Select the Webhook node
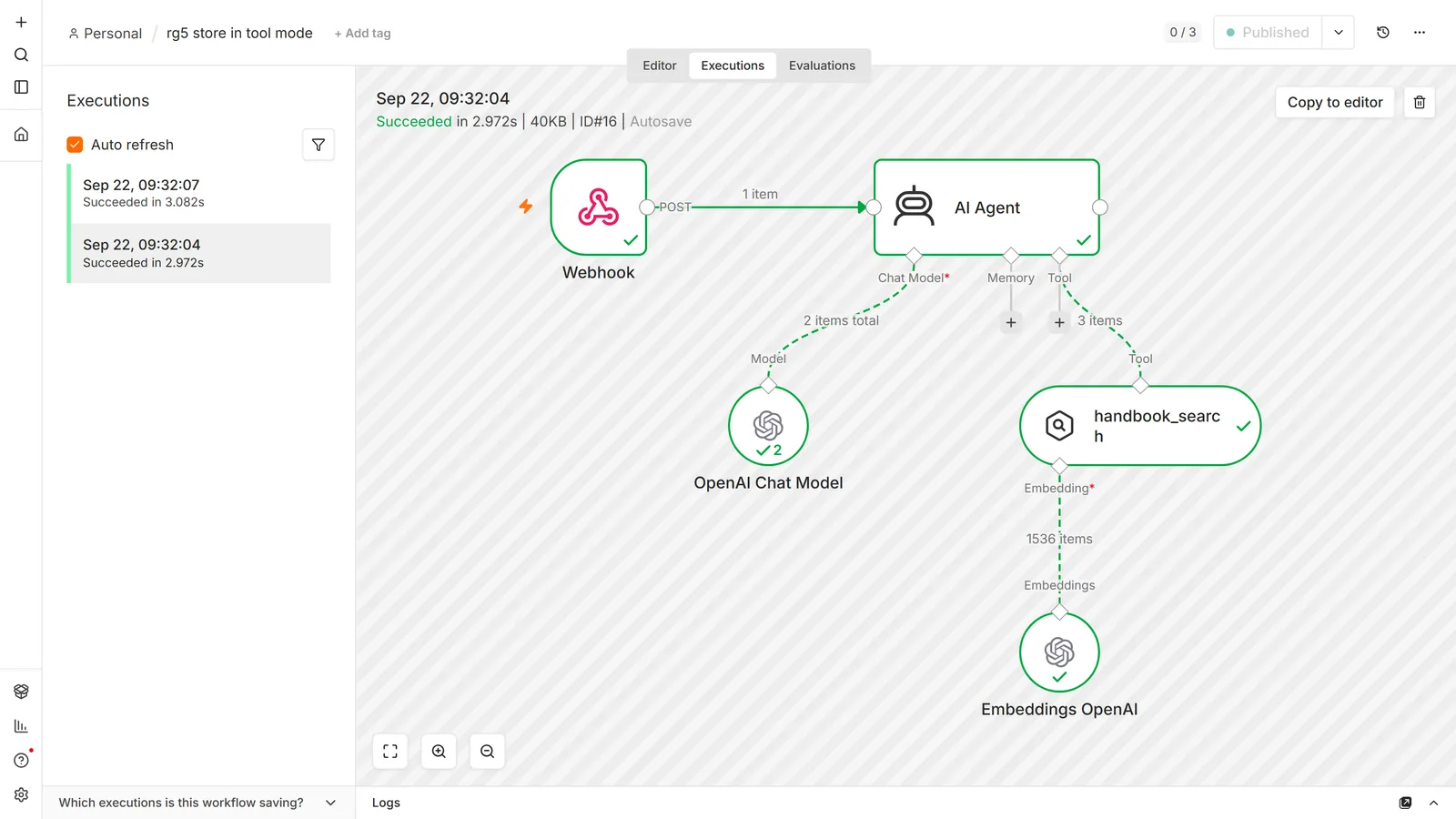This screenshot has height=819, width=1456. [599, 207]
